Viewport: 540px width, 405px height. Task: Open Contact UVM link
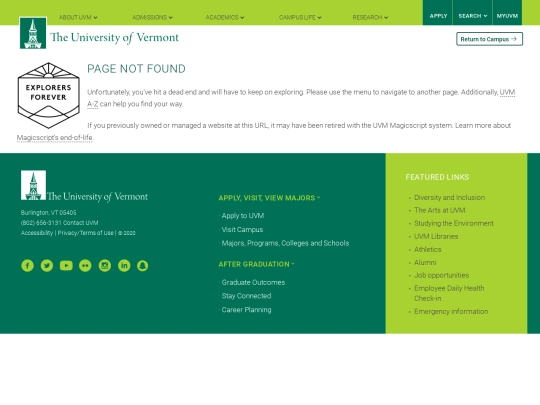click(x=81, y=223)
